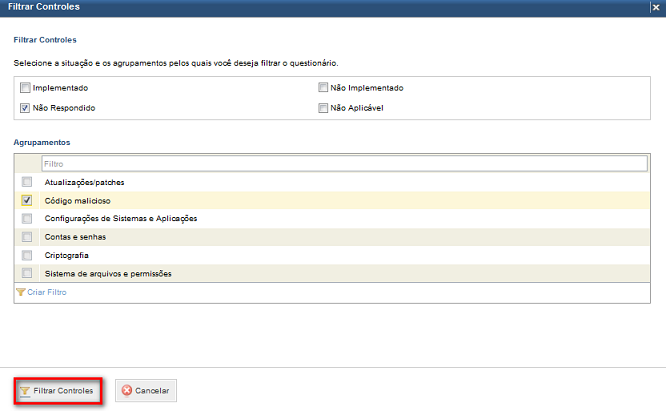Select the Código malicioso row label
The image size is (666, 411).
77,201
